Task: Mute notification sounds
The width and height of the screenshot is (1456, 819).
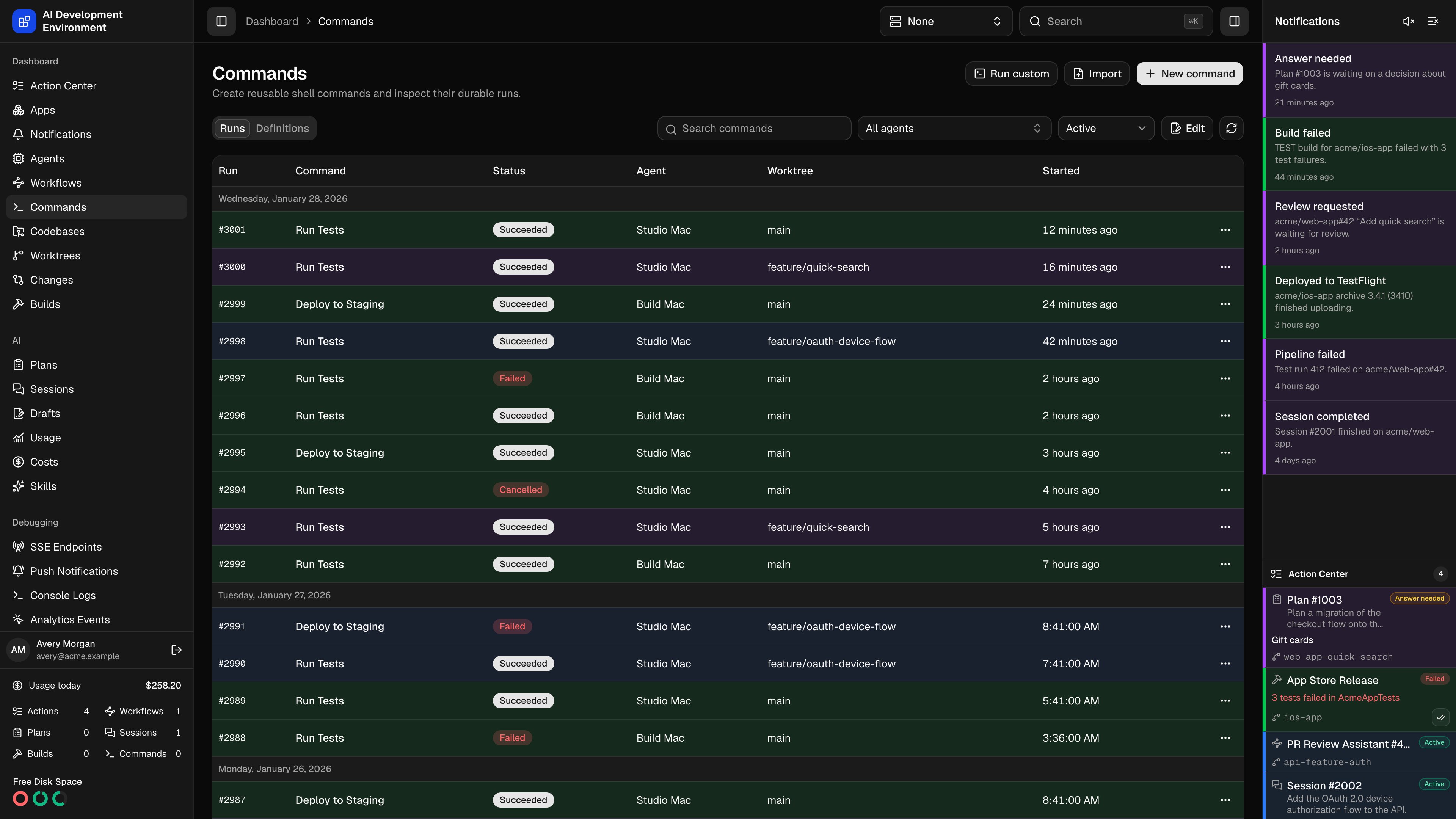Action: click(1409, 22)
